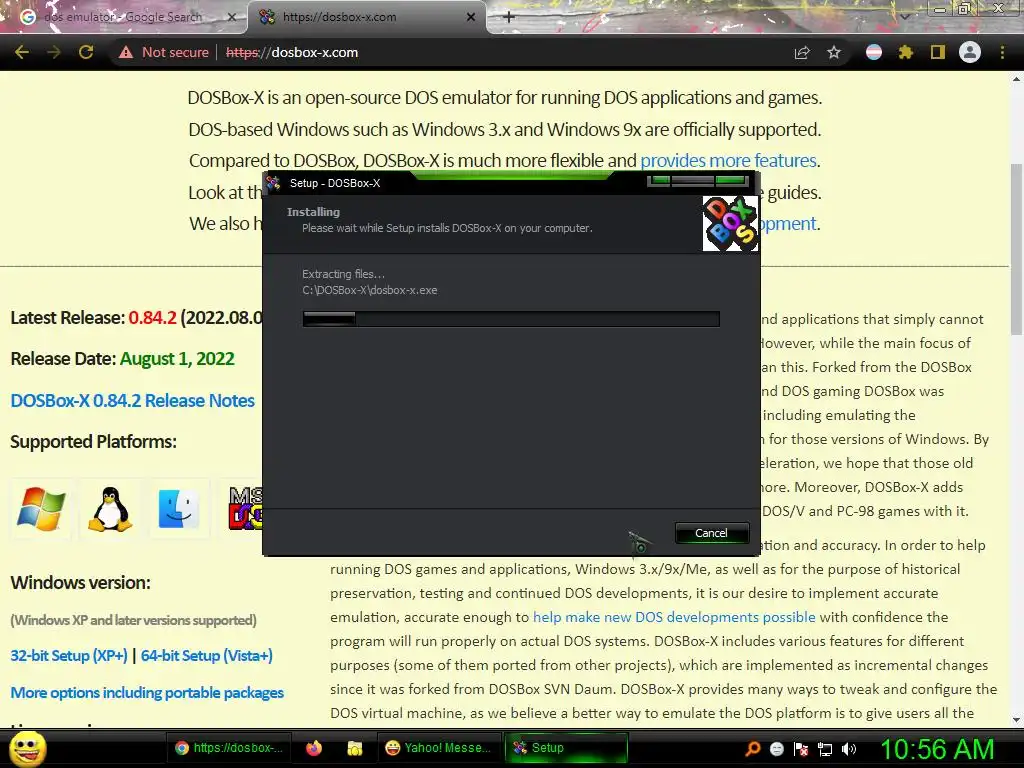Click the 'August 1, 2022' release date text
1024x768 pixels.
coord(177,359)
